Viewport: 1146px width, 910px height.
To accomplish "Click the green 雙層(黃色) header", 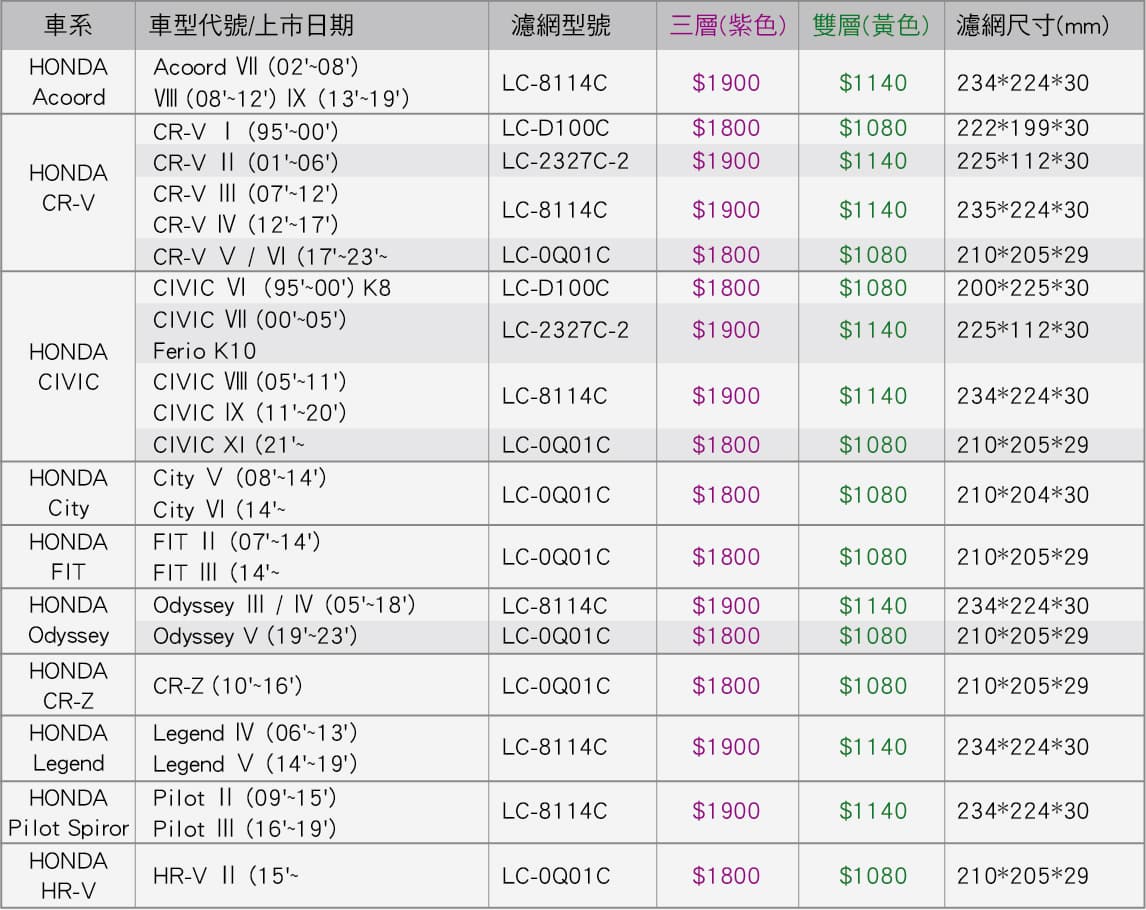I will 871,26.
